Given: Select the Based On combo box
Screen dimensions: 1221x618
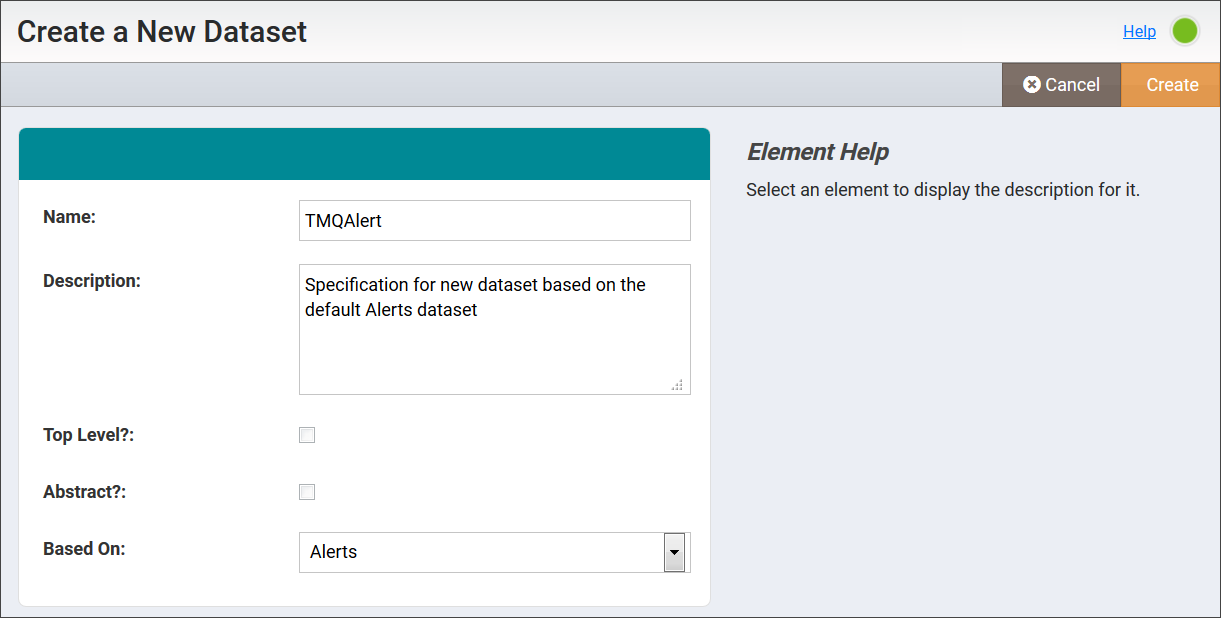Looking at the screenshot, I should tap(480, 551).
